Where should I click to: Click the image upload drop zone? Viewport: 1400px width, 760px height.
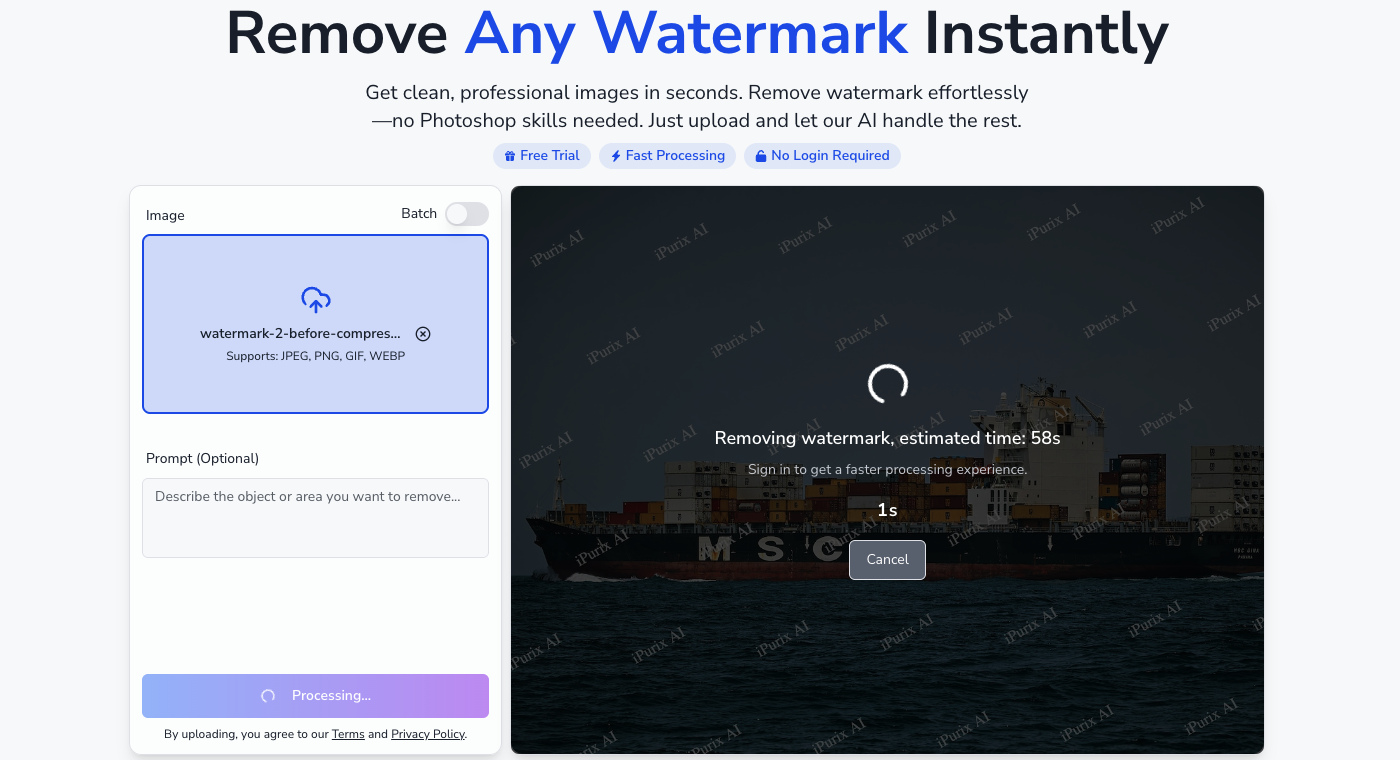coord(315,324)
